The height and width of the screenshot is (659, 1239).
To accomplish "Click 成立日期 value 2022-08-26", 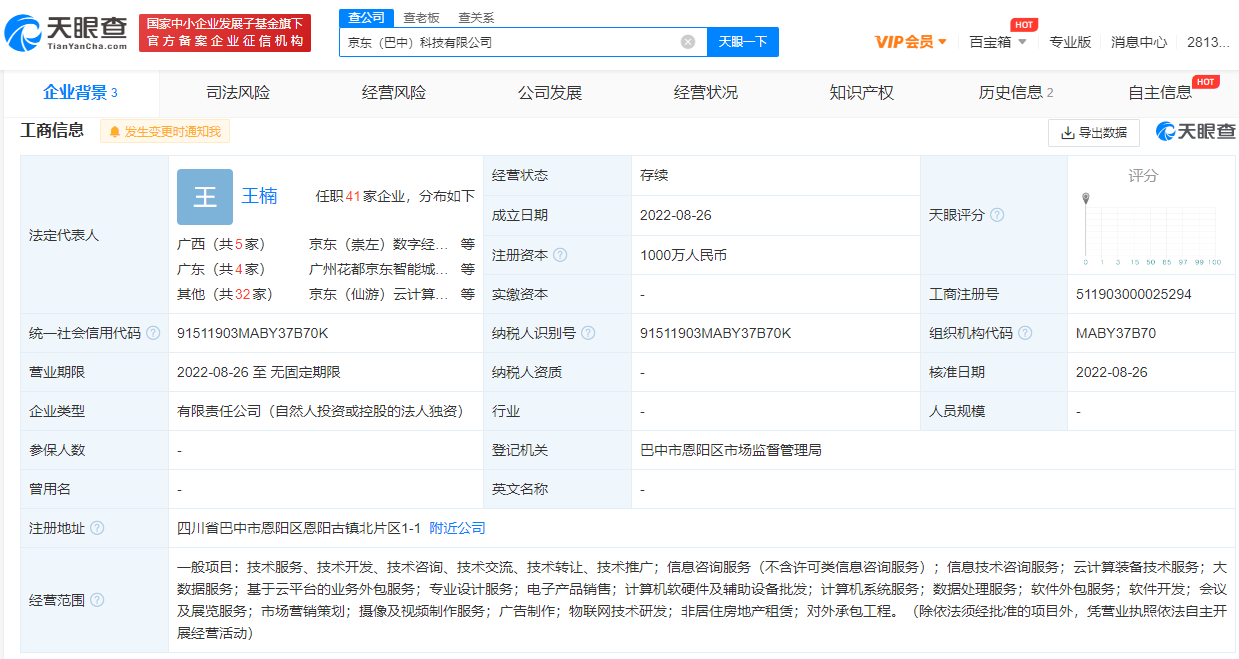I will click(676, 215).
